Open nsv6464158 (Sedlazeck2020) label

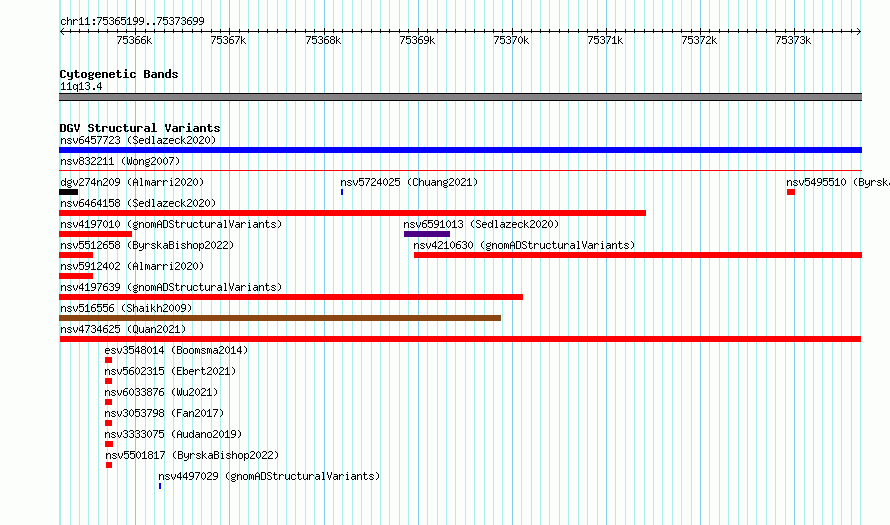click(x=138, y=203)
